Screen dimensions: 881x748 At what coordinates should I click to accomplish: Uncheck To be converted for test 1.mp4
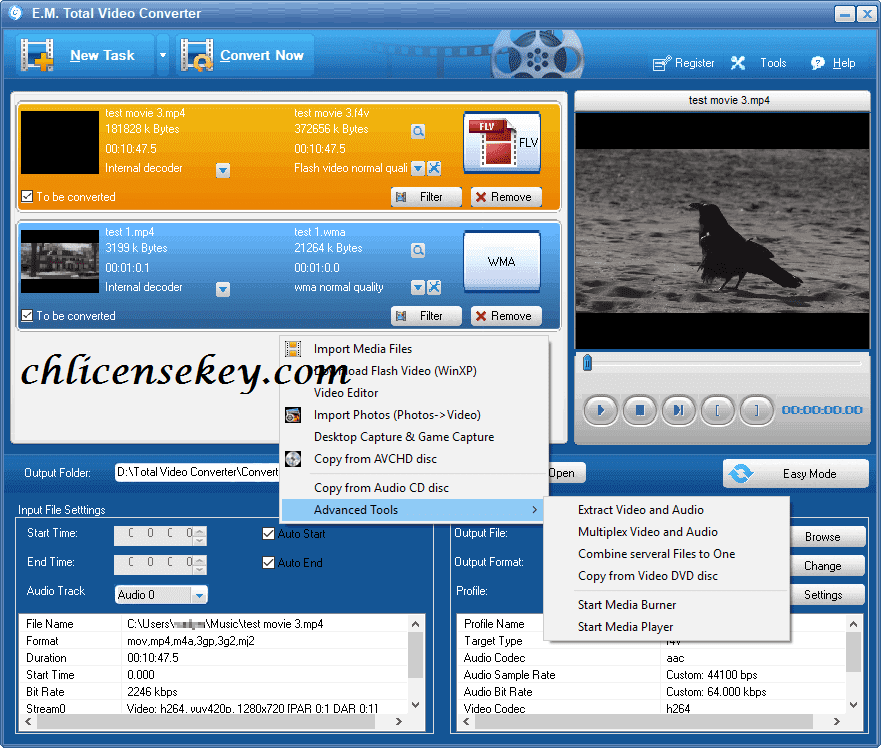tap(27, 315)
